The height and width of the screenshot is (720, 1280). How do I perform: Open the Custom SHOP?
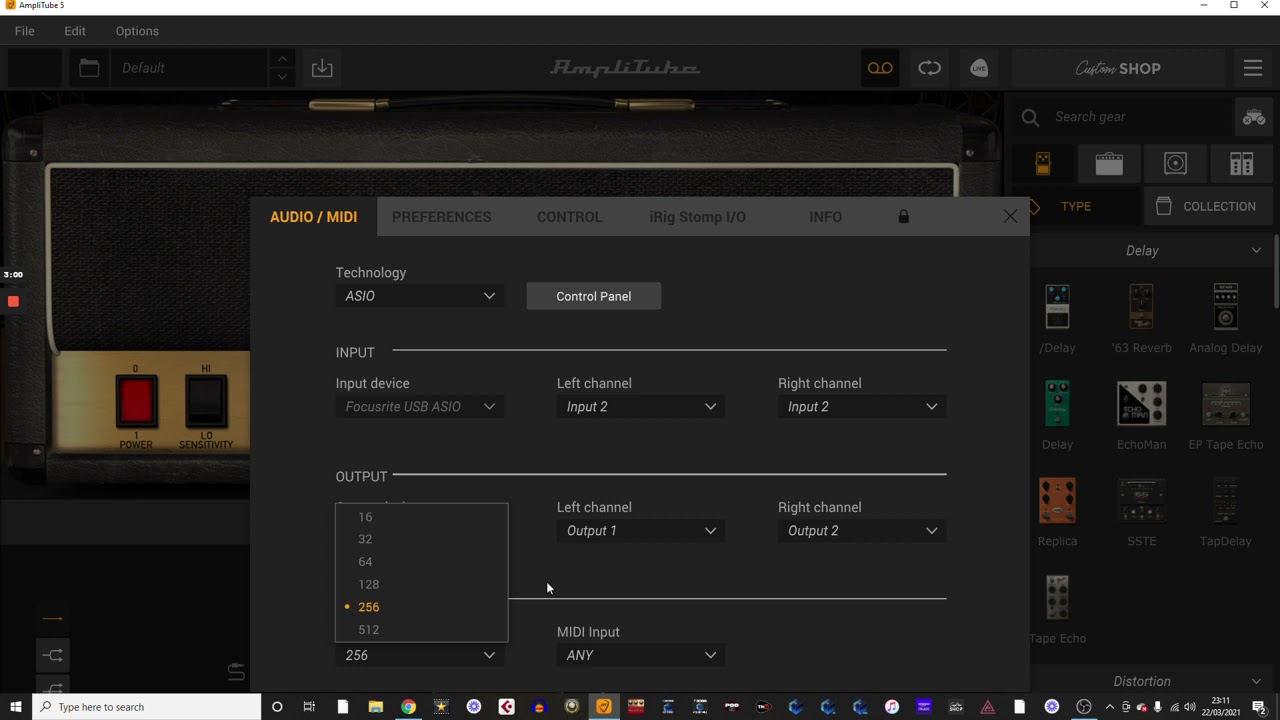(1118, 68)
